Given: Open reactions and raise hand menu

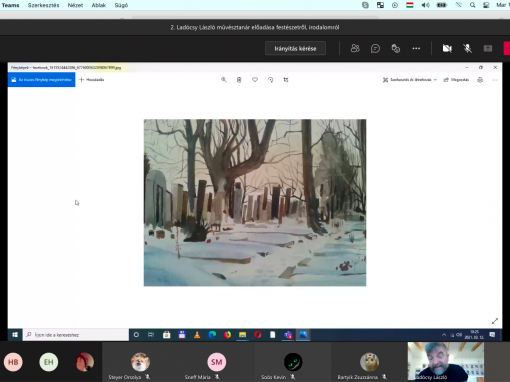Looking at the screenshot, I should (396, 49).
